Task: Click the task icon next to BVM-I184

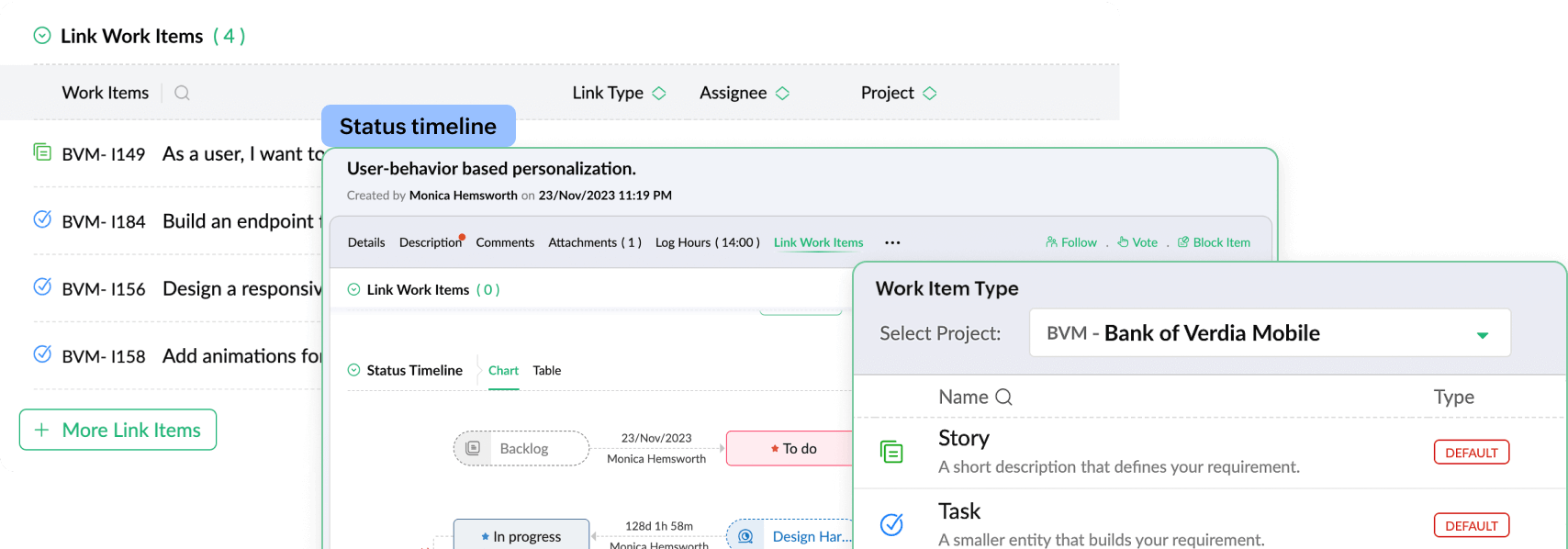Action: [x=42, y=219]
